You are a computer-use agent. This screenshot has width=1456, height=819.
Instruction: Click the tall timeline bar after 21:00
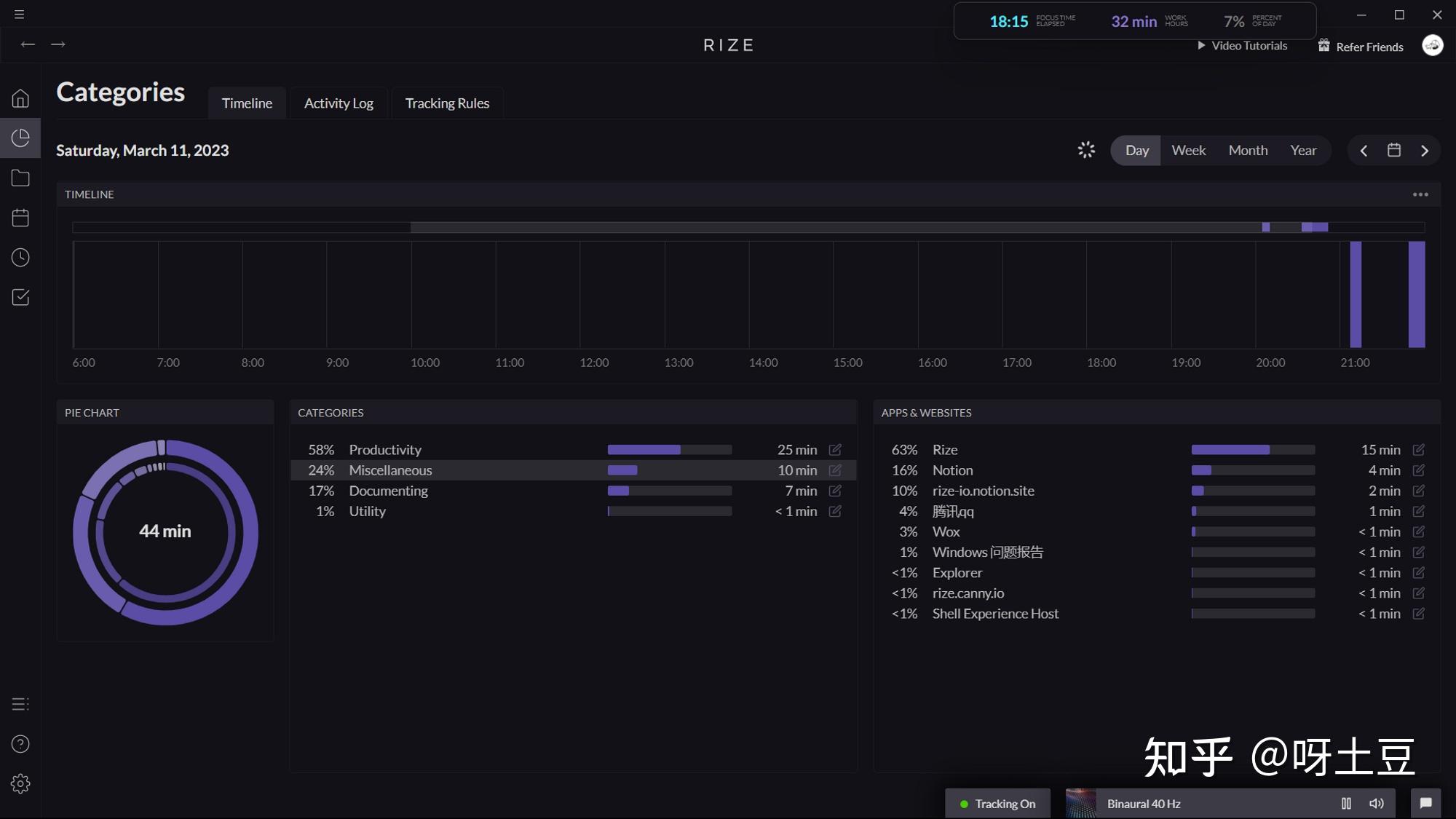pyautogui.click(x=1356, y=295)
